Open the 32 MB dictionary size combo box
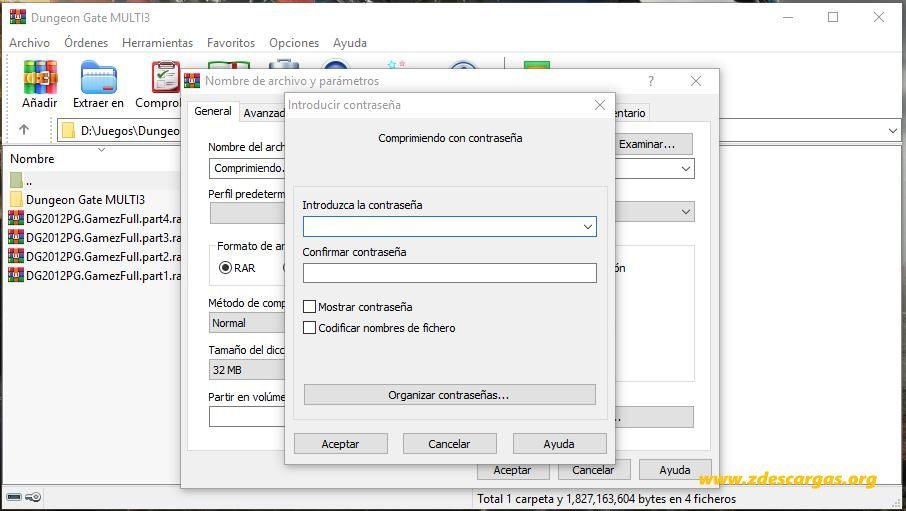 [x=247, y=370]
